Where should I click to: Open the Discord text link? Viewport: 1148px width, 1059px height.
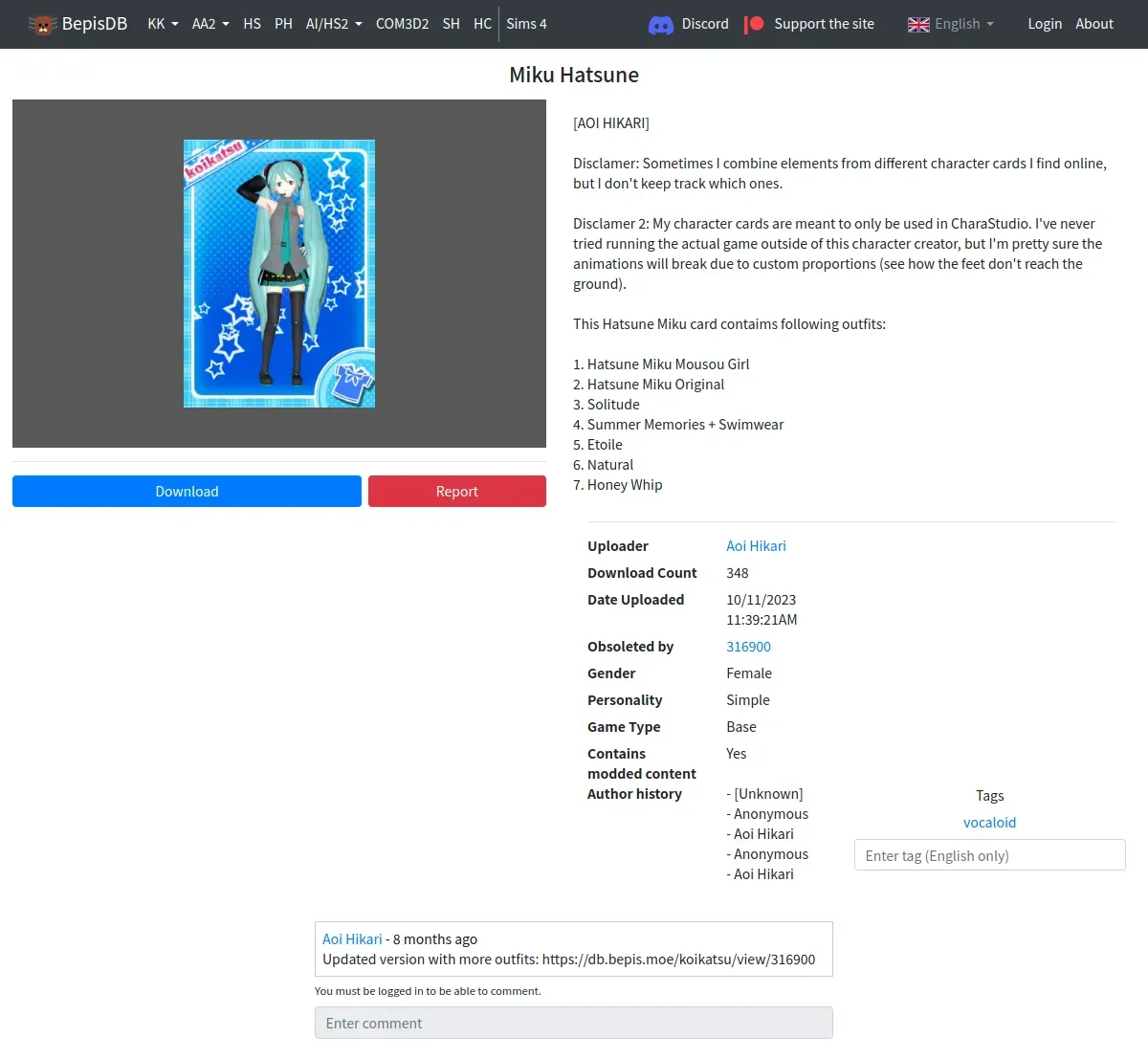click(x=705, y=24)
